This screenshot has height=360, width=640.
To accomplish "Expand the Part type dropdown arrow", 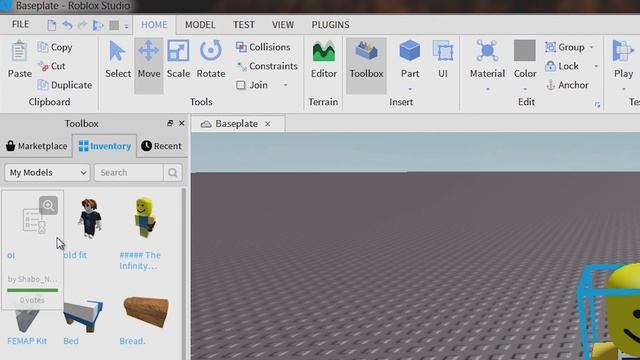I will 410,89.
